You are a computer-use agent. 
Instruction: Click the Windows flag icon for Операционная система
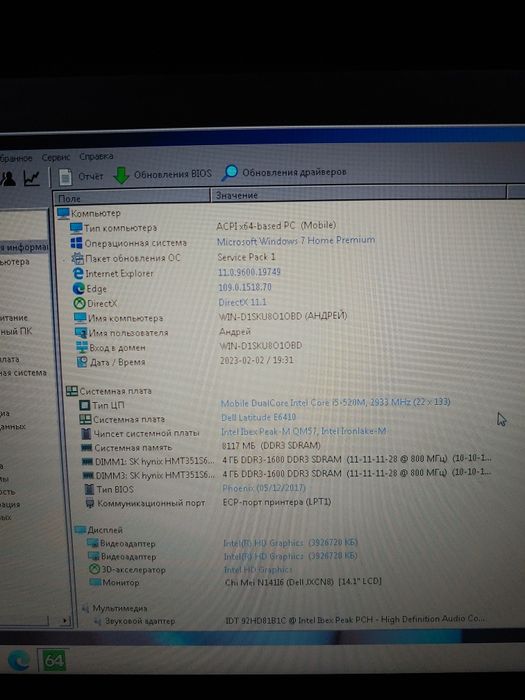coord(76,243)
